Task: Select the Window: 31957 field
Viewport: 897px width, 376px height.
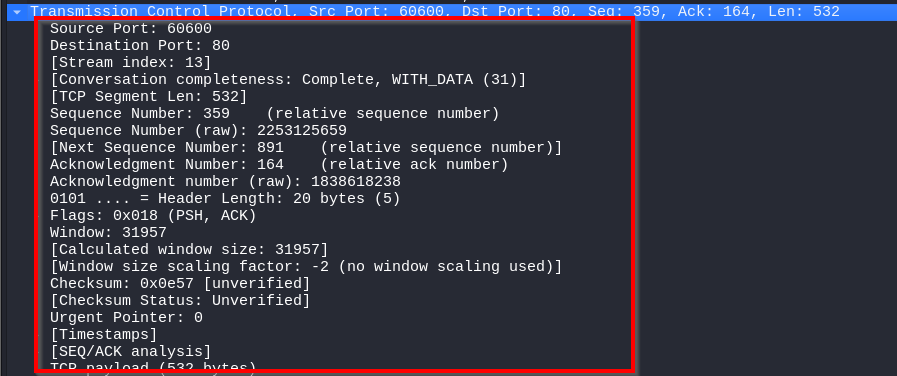Action: click(x=108, y=232)
